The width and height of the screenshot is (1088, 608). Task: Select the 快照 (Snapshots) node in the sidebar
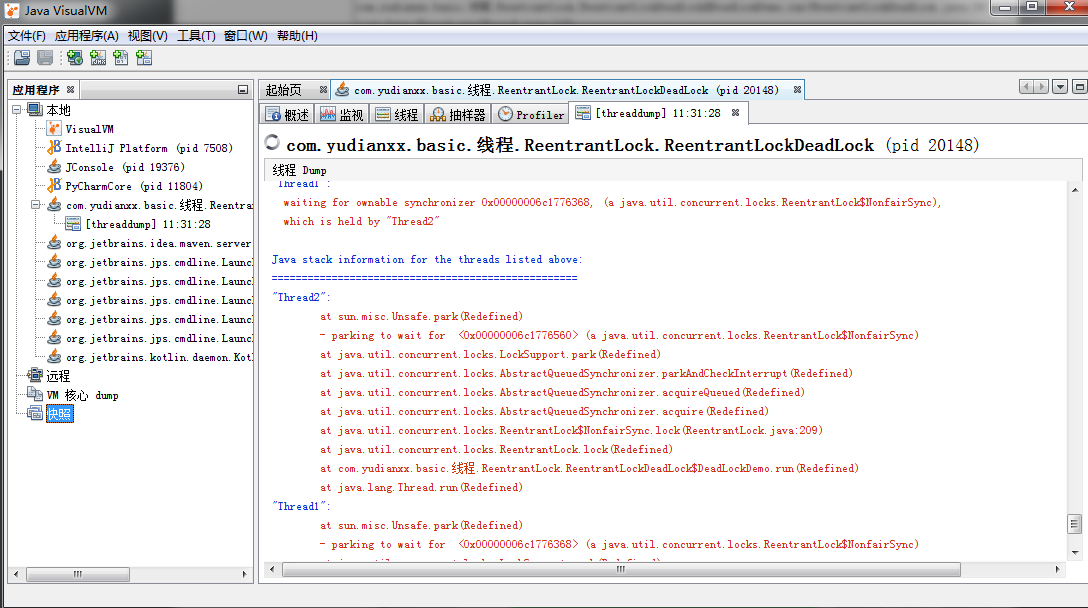coord(59,413)
